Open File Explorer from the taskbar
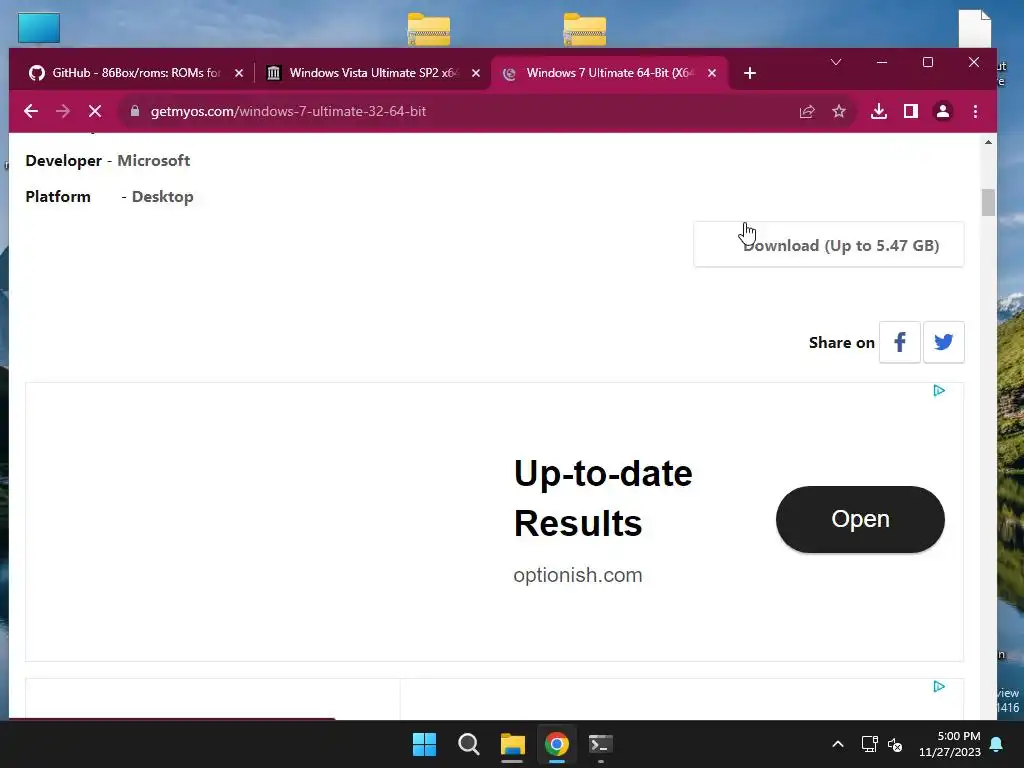 513,744
